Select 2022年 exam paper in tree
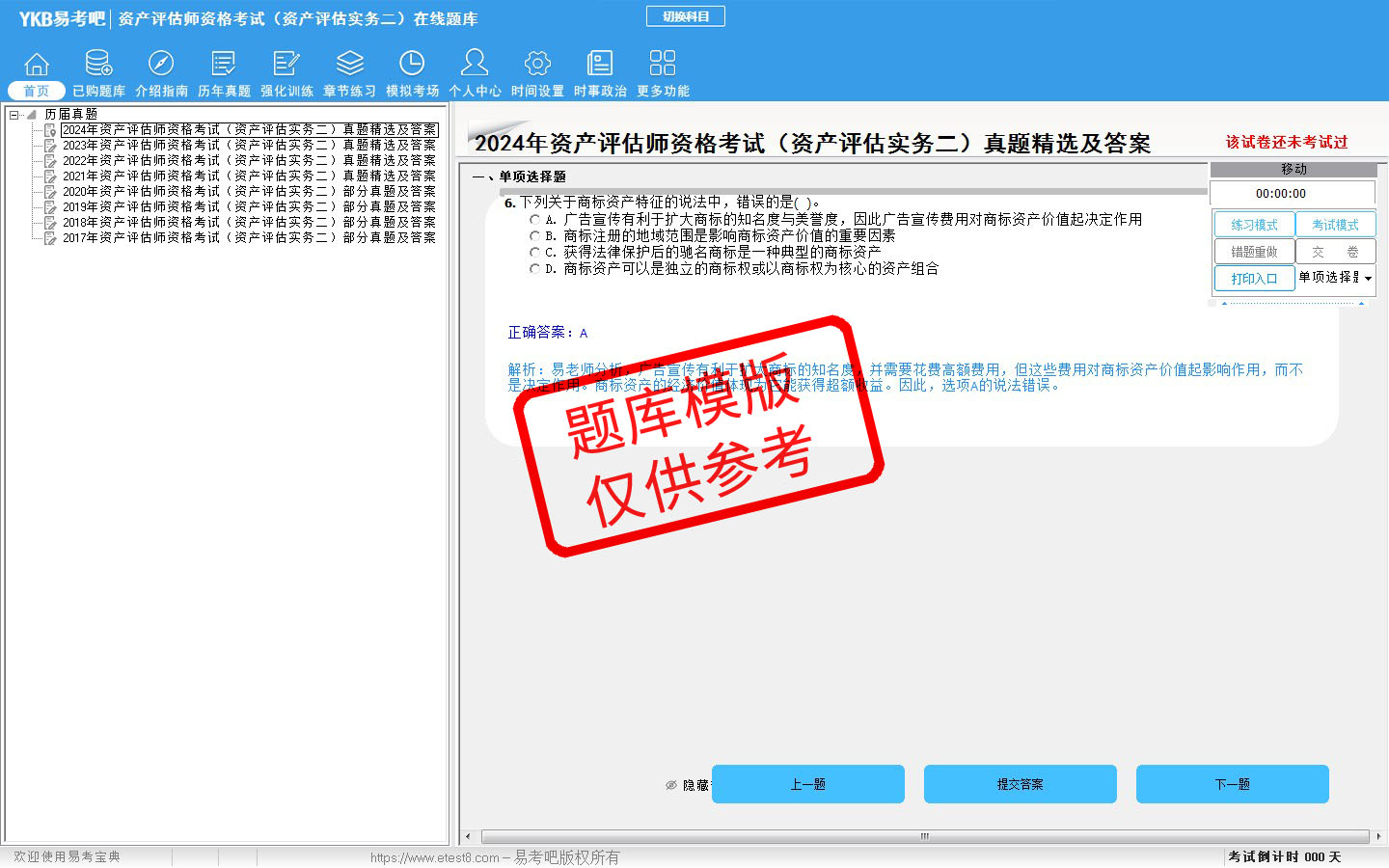This screenshot has width=1389, height=868. tap(248, 160)
